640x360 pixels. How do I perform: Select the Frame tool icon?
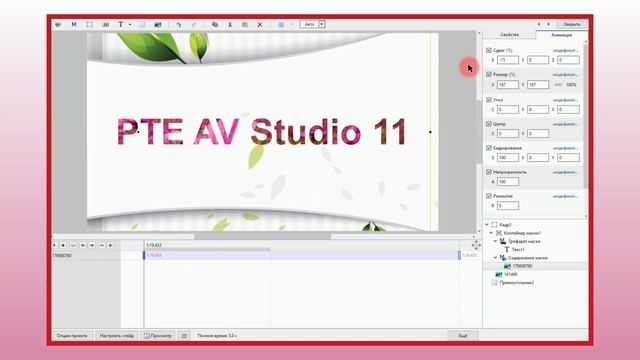[89, 24]
